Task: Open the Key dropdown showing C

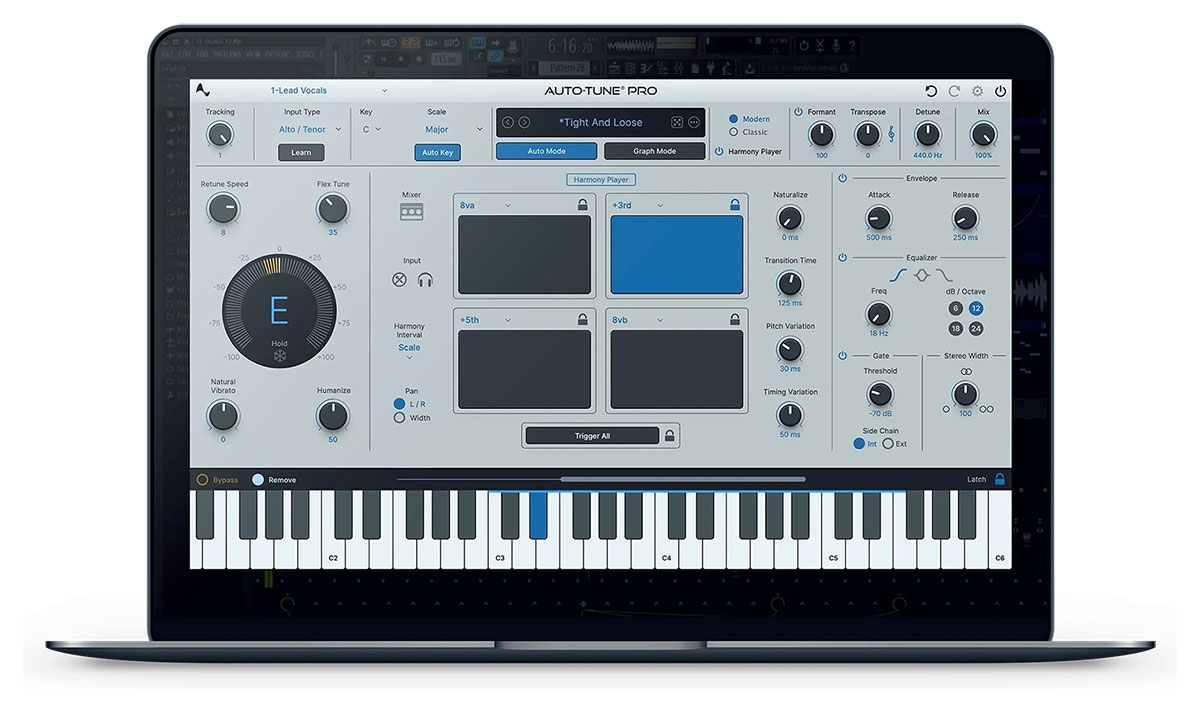Action: click(x=372, y=129)
